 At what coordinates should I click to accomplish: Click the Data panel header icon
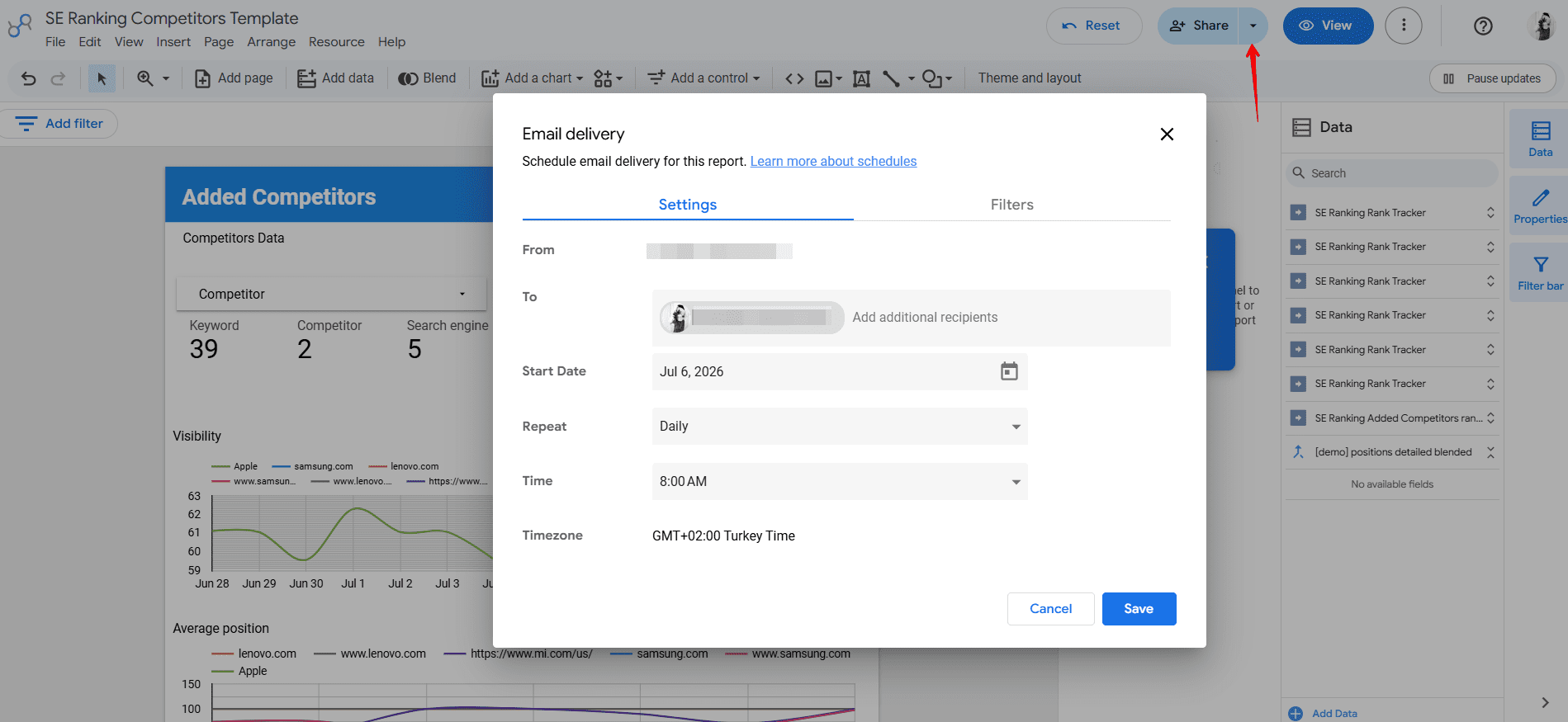point(1302,127)
